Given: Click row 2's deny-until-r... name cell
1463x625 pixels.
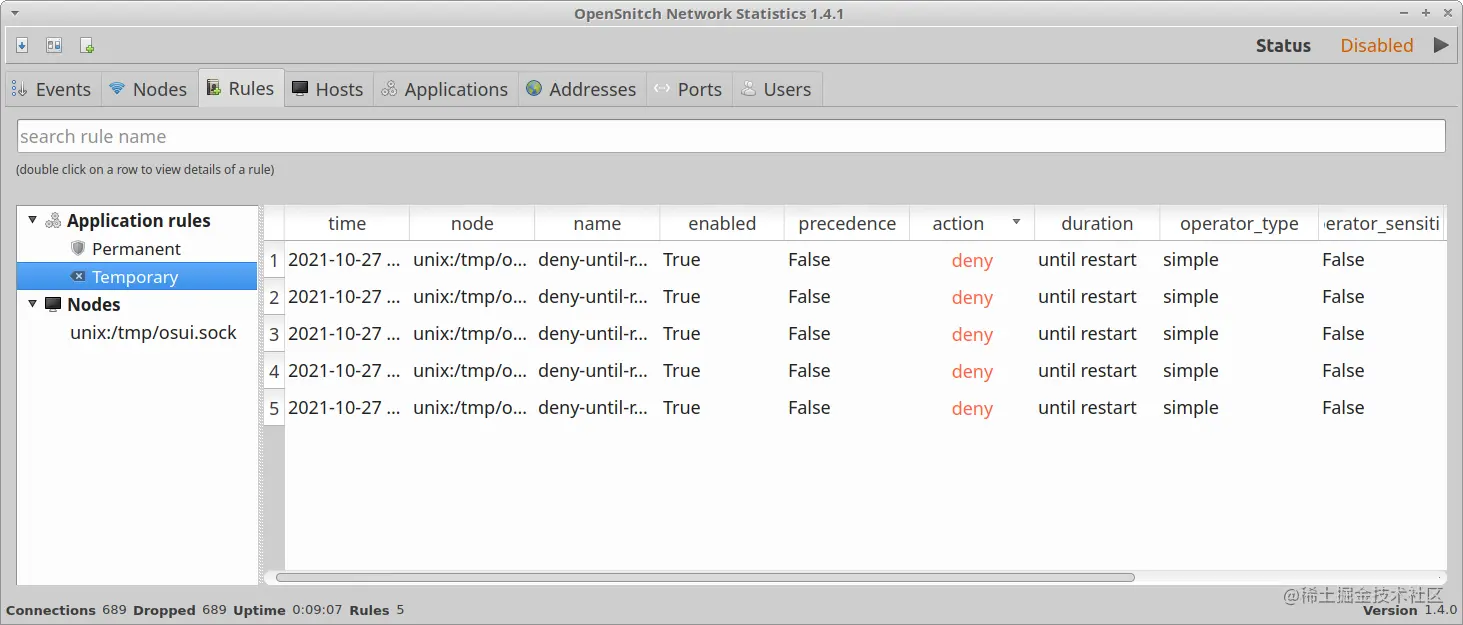Looking at the screenshot, I should click(x=597, y=297).
